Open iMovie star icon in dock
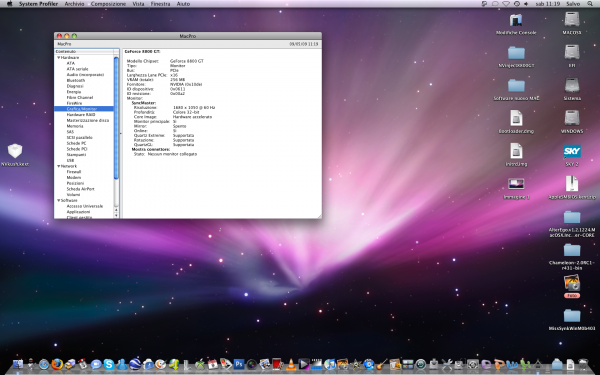Image resolution: width=600 pixels, height=375 pixels. [355, 364]
